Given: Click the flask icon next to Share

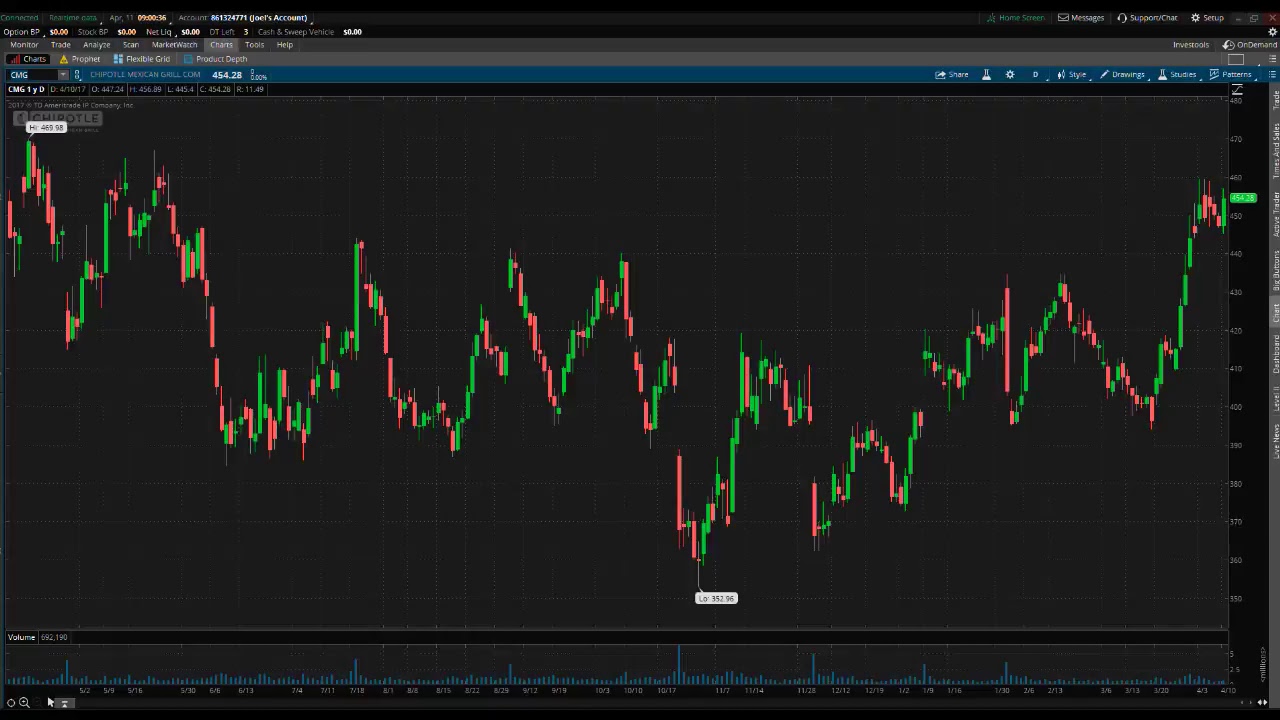Looking at the screenshot, I should pos(986,75).
